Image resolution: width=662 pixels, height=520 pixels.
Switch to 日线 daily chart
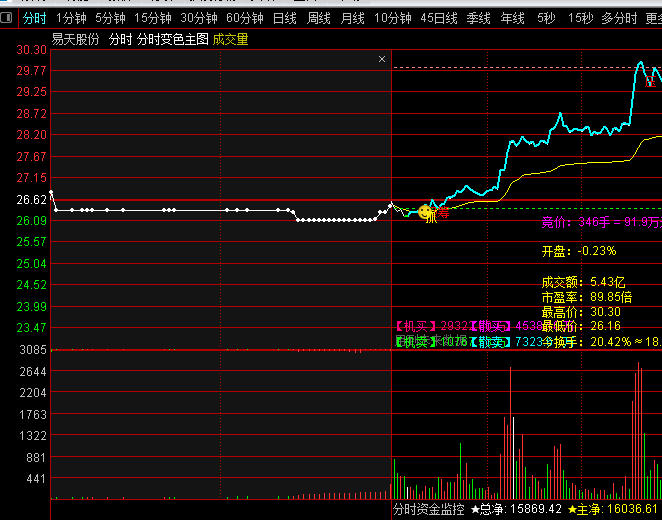click(285, 18)
